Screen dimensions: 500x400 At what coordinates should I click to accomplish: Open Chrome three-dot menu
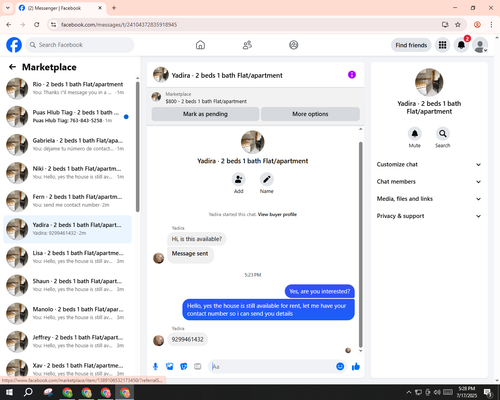(491, 25)
